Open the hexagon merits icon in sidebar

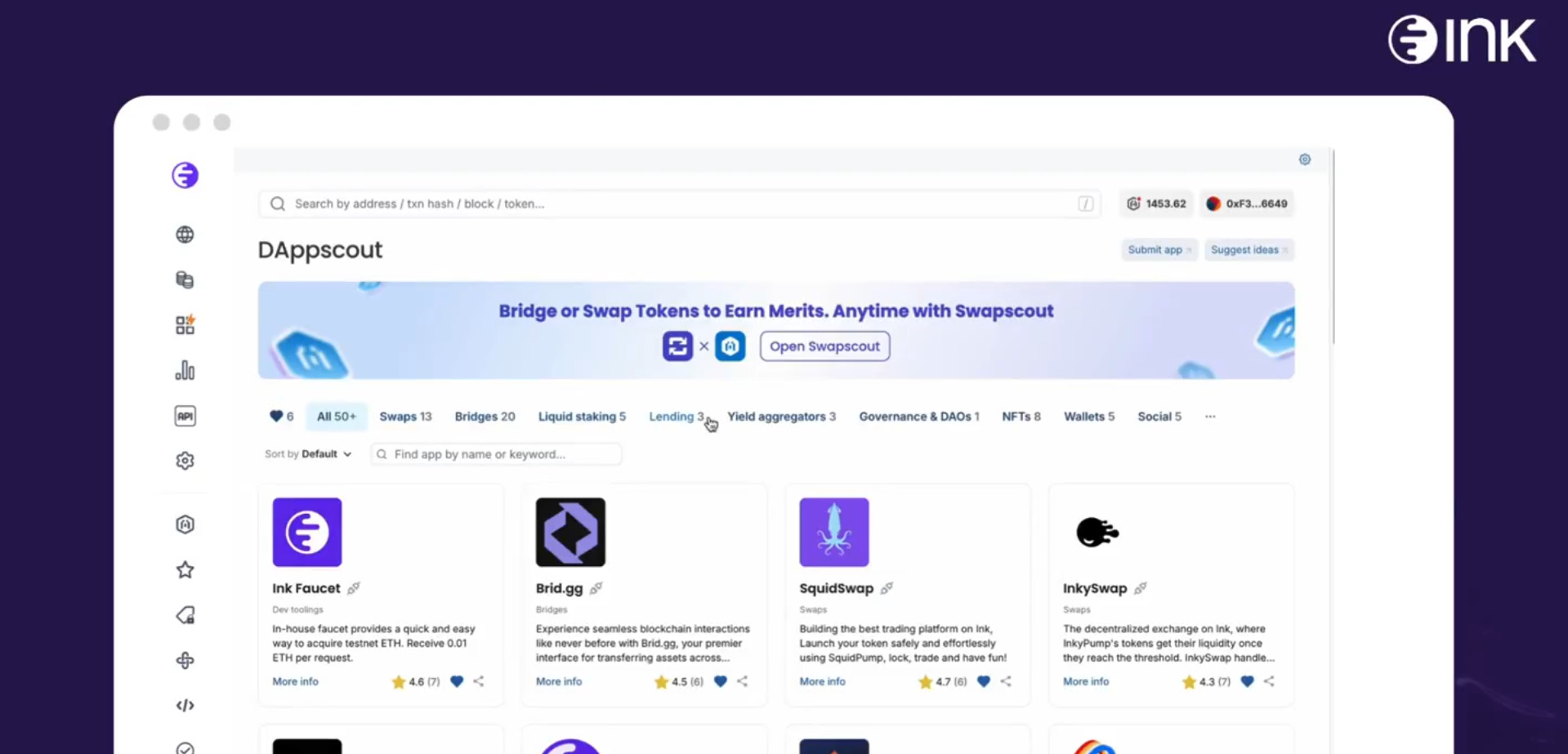click(x=185, y=524)
